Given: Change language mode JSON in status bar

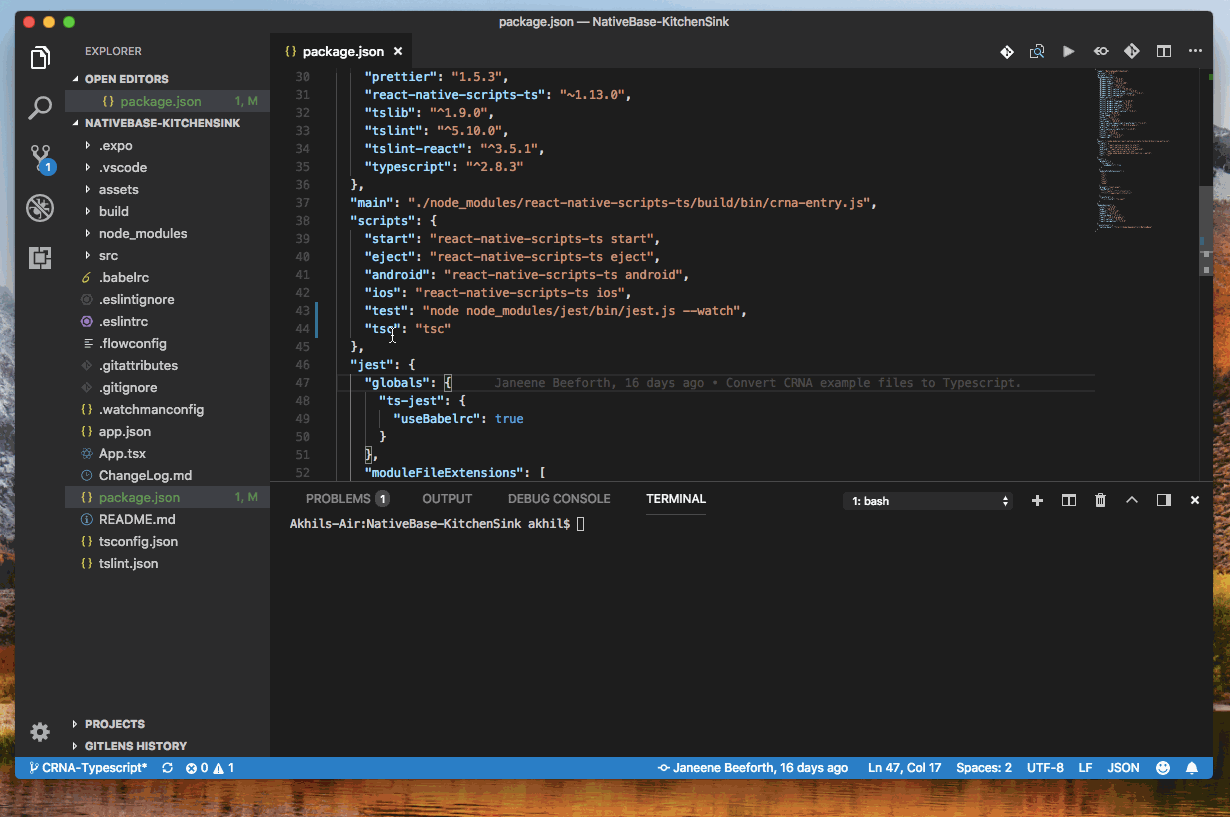Looking at the screenshot, I should [1123, 768].
